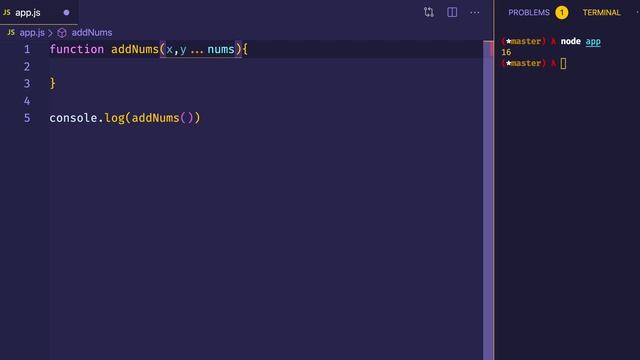The width and height of the screenshot is (640, 360).
Task: Click 'node' in the terminal command
Action: [x=571, y=41]
